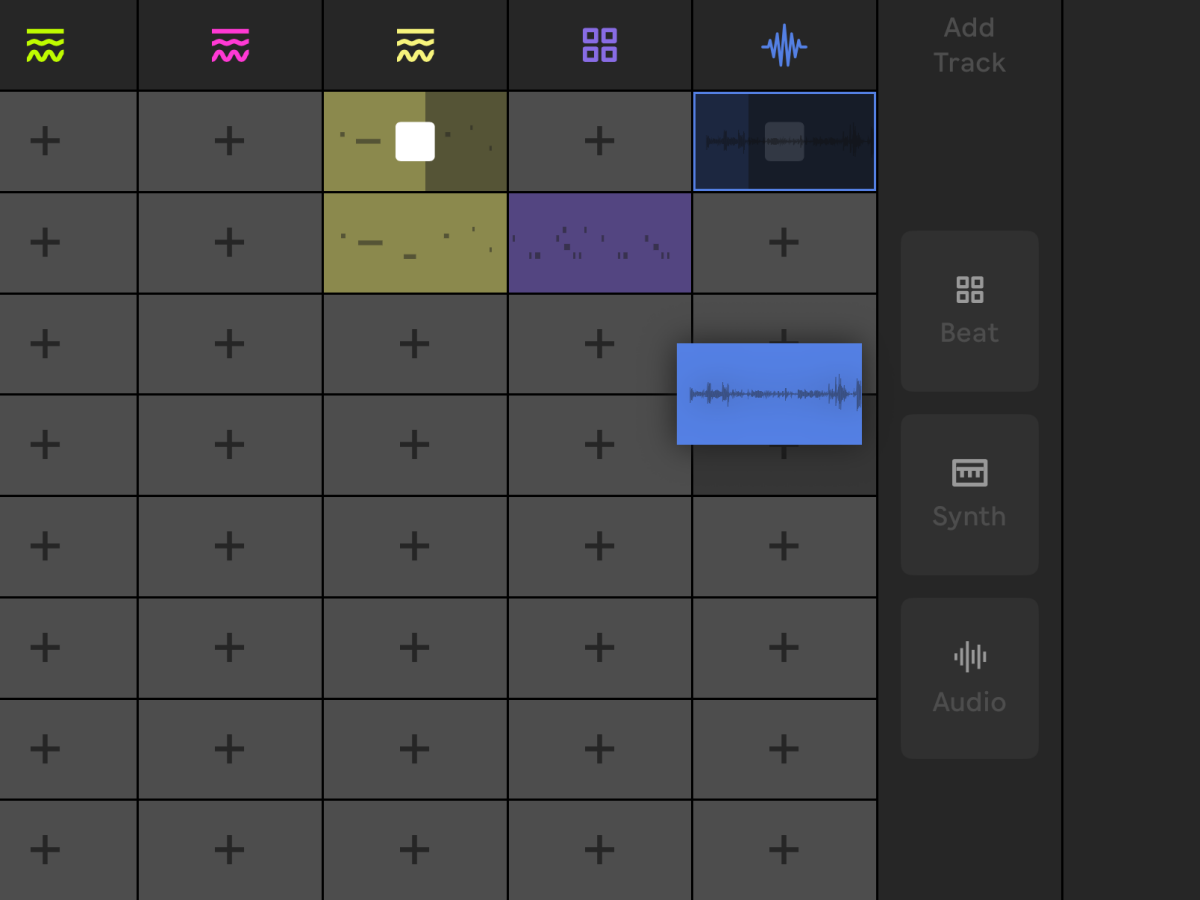Select the pink synth track header icon
The height and width of the screenshot is (900, 1200).
click(x=230, y=46)
